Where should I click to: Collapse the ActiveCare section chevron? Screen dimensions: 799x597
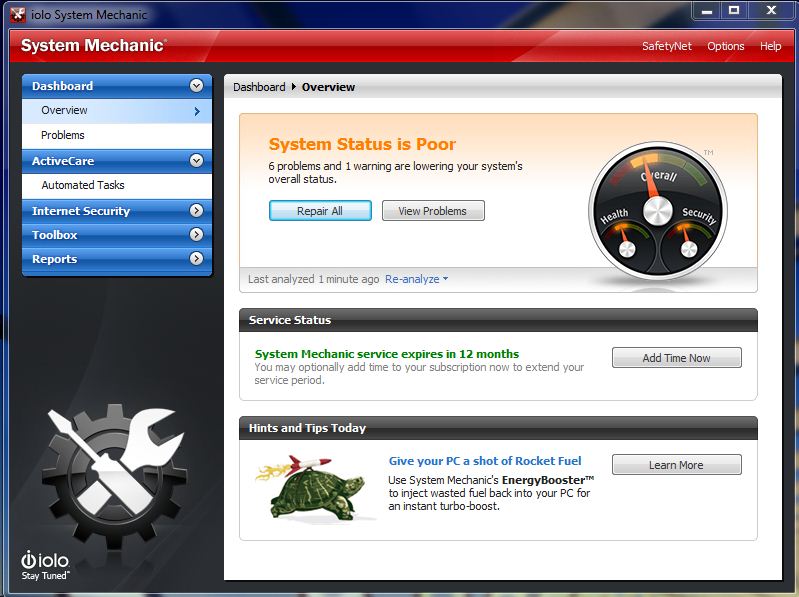pos(196,161)
